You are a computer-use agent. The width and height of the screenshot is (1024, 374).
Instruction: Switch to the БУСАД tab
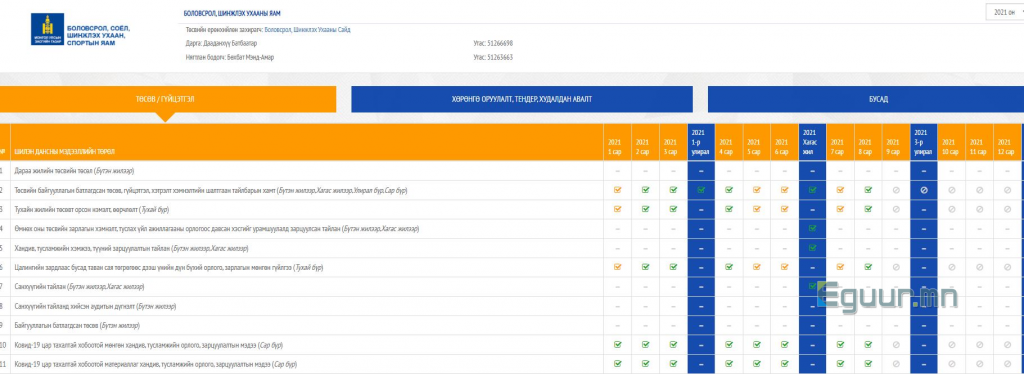coord(866,99)
